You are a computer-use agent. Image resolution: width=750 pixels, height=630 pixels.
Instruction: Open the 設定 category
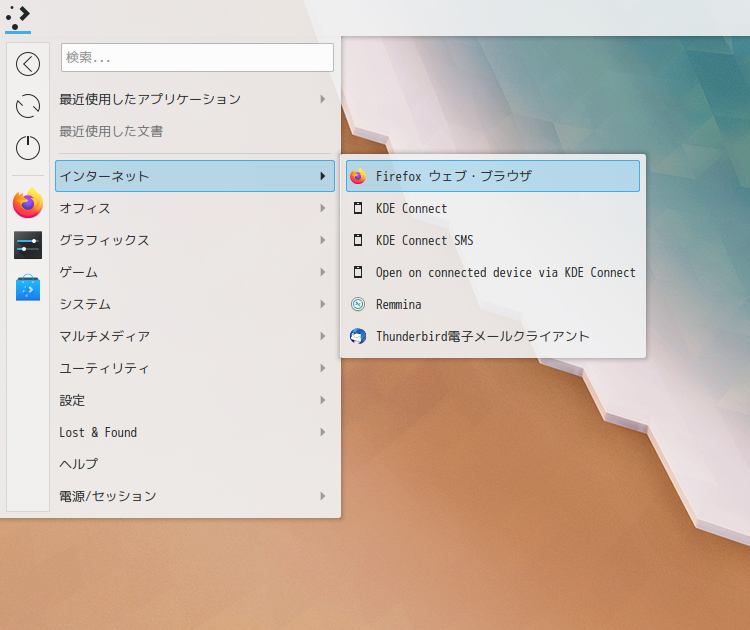pyautogui.click(x=194, y=400)
